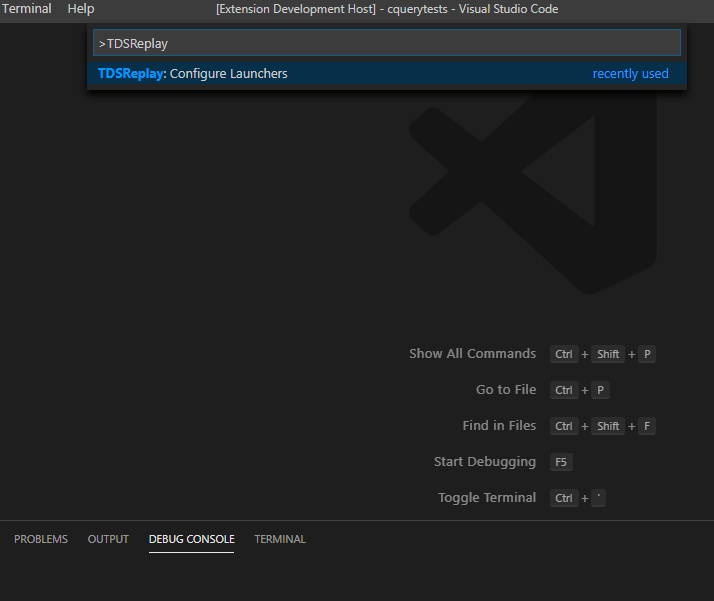Switch to the PROBLEMS panel tab
Image resolution: width=714 pixels, height=601 pixels.
pos(41,539)
